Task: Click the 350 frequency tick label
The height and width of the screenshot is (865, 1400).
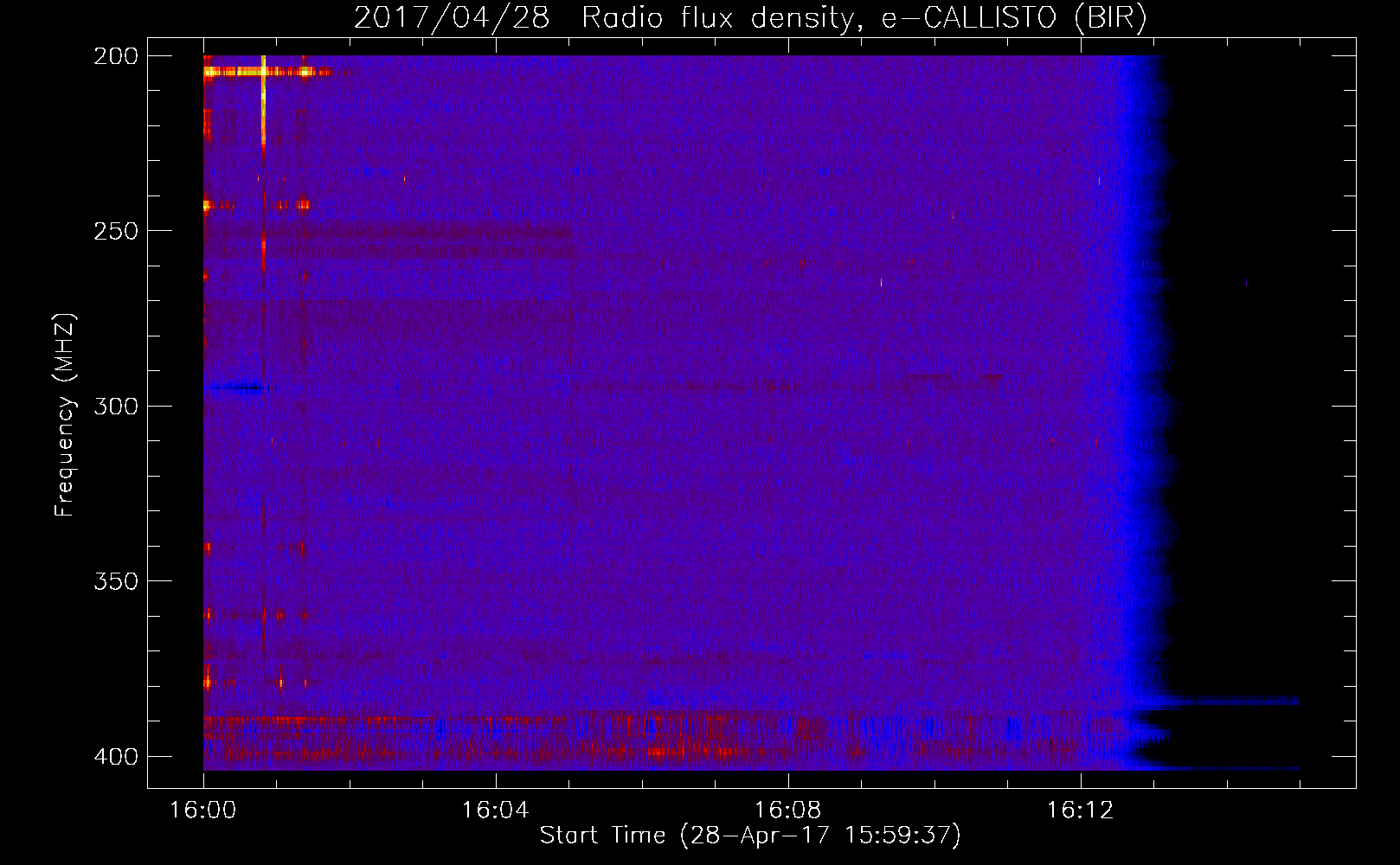Action: point(116,581)
